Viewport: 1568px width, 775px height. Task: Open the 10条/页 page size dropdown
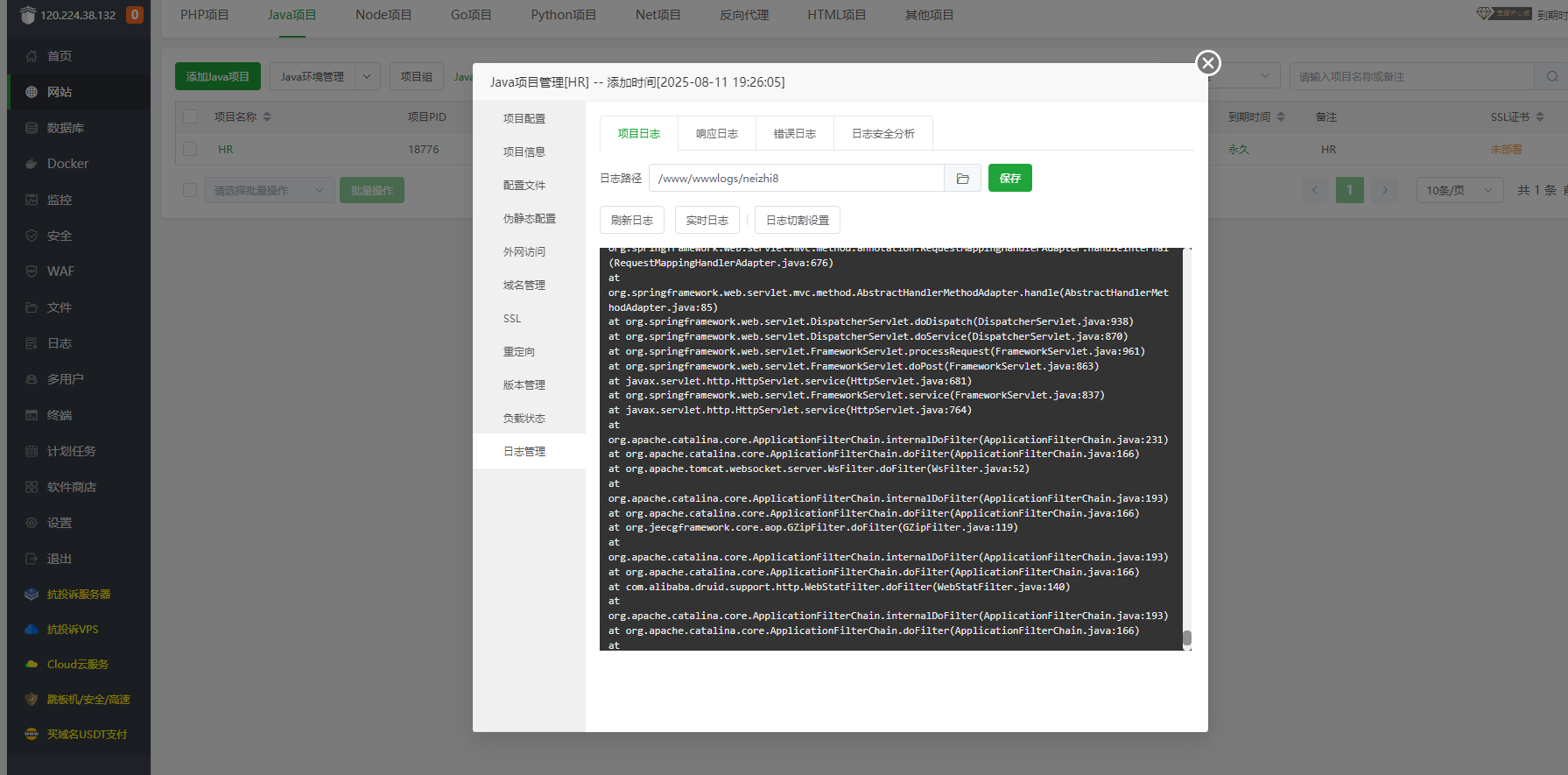1459,190
